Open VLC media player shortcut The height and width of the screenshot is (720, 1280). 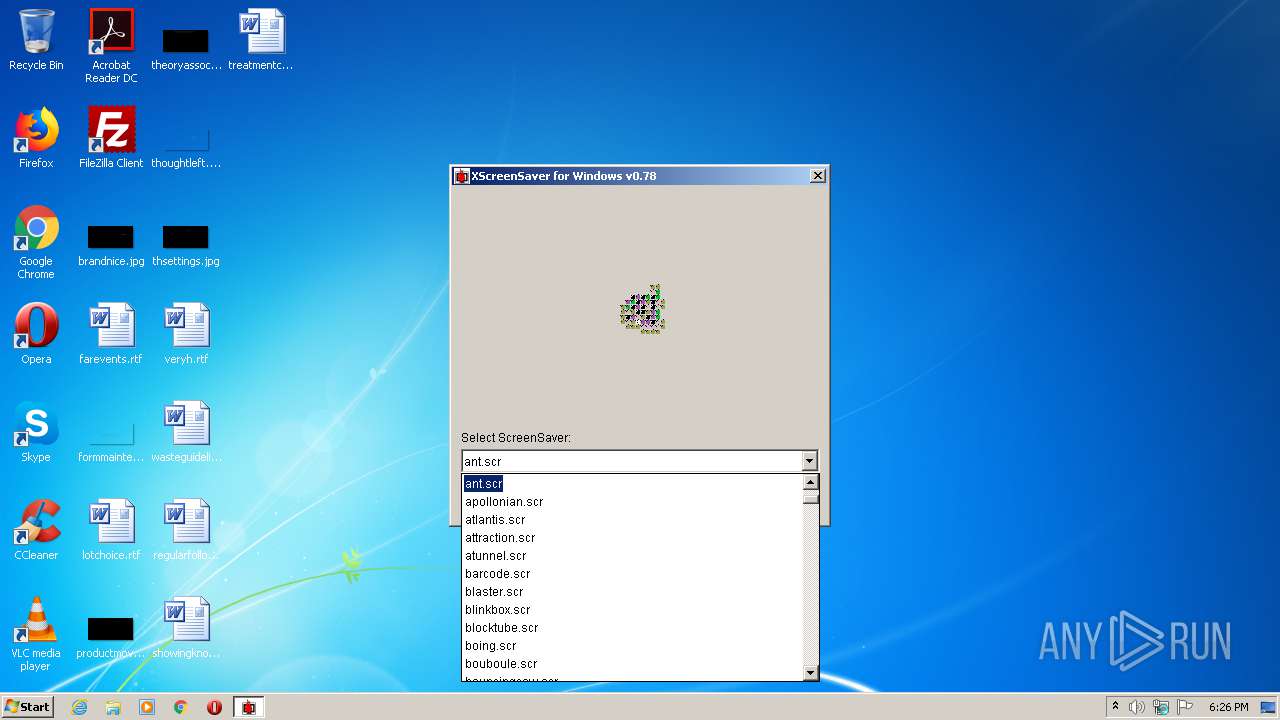coord(36,633)
